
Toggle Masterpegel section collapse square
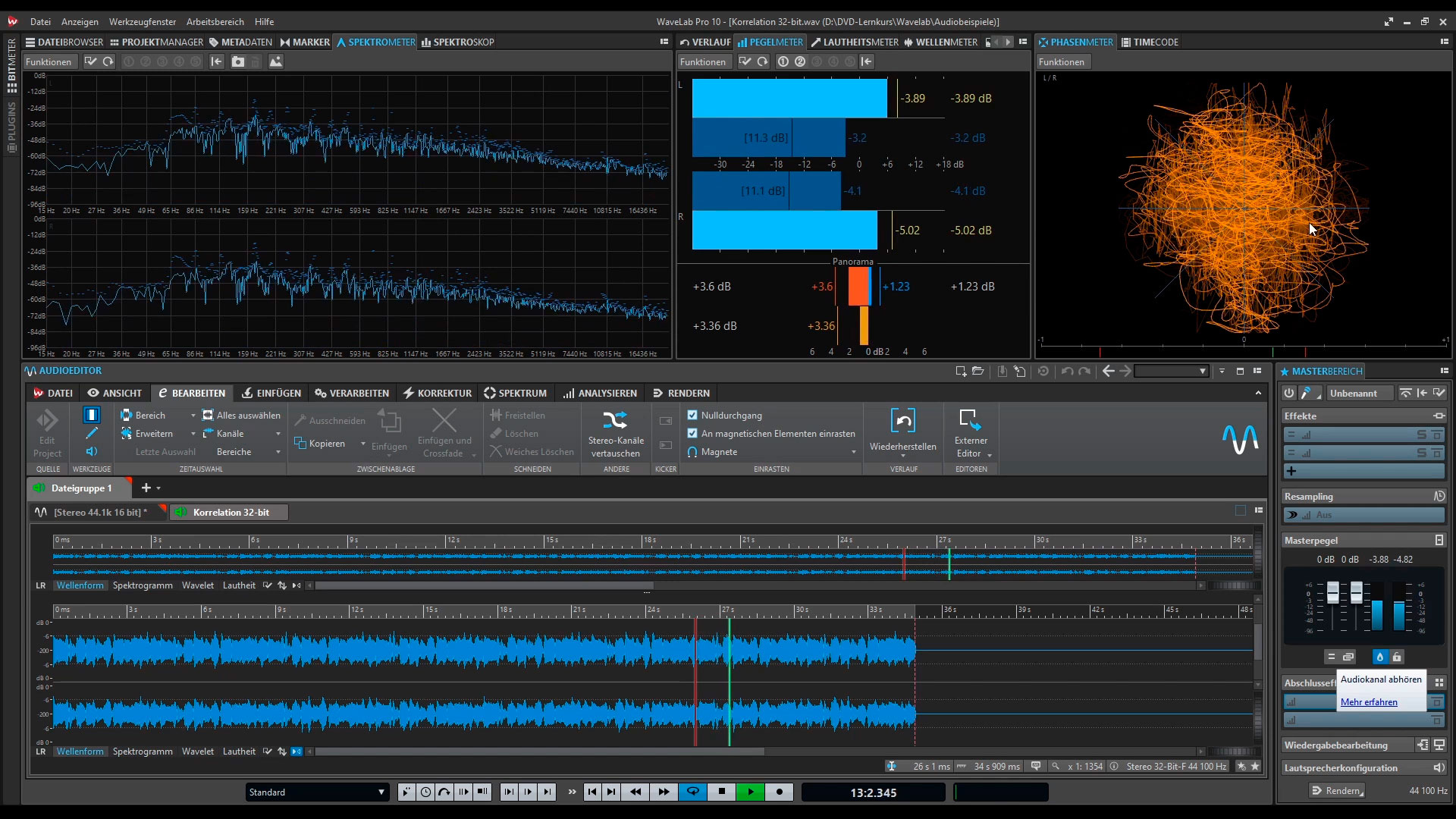1439,540
